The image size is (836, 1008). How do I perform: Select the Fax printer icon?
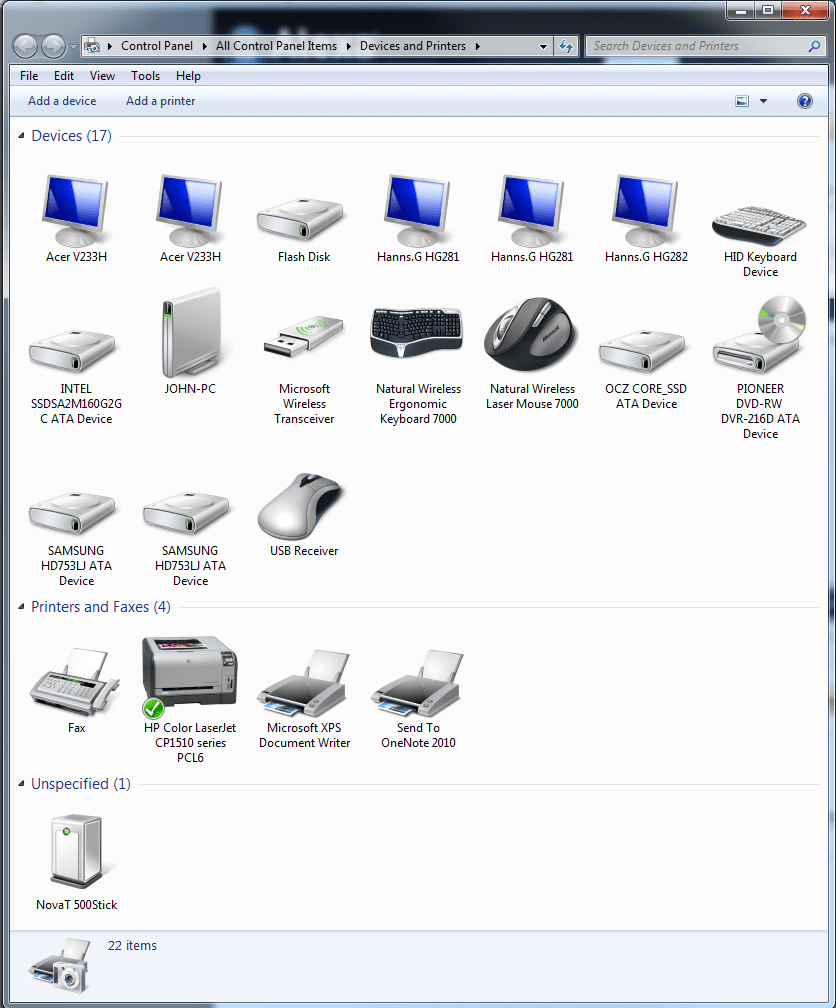(76, 682)
